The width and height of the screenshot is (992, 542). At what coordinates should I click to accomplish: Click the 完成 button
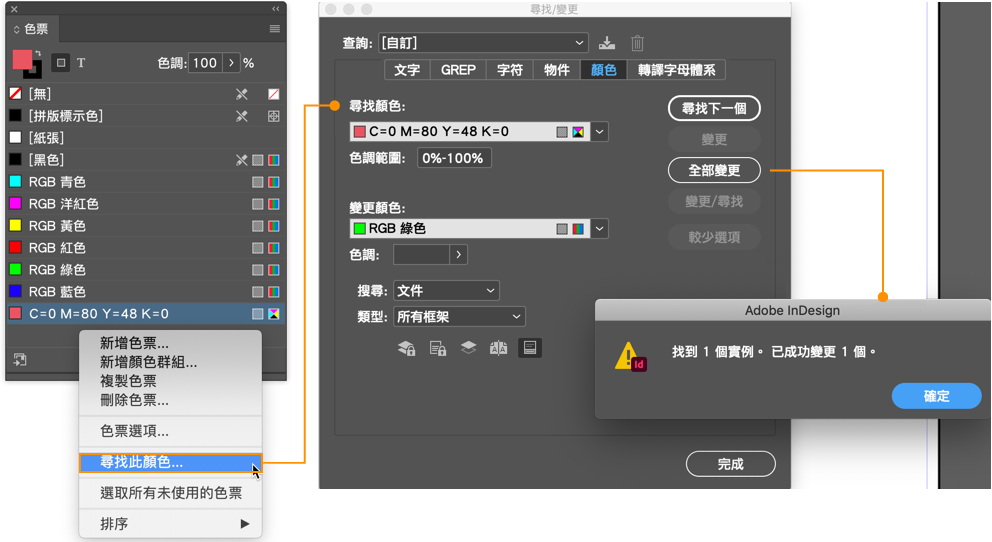pos(731,464)
